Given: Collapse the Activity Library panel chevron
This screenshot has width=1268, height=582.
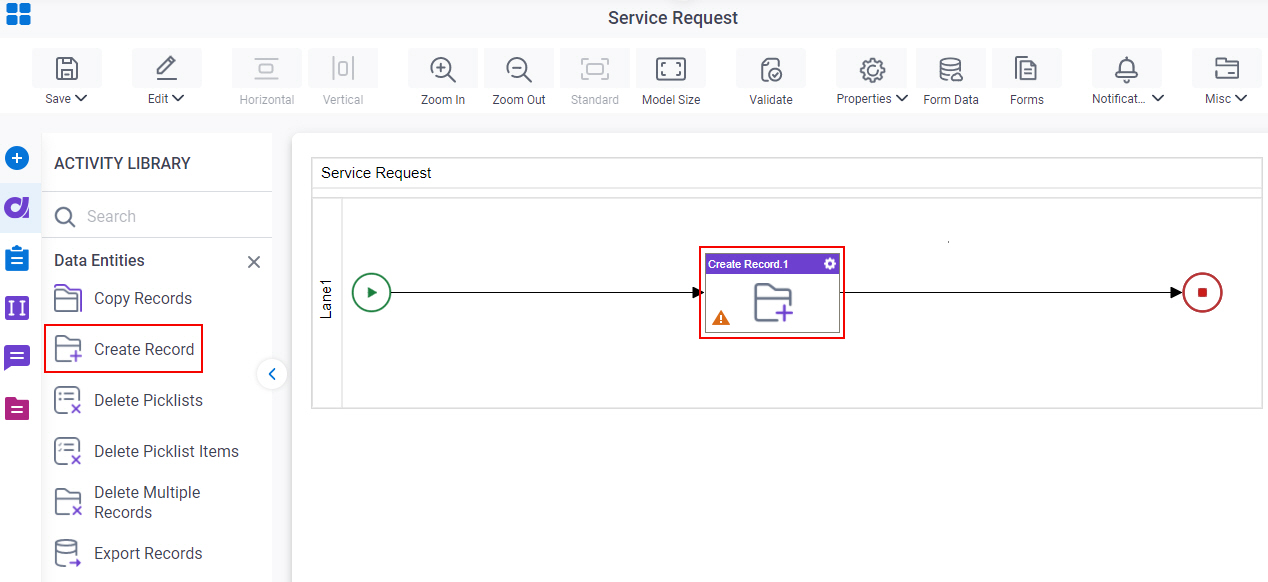Looking at the screenshot, I should (x=272, y=374).
